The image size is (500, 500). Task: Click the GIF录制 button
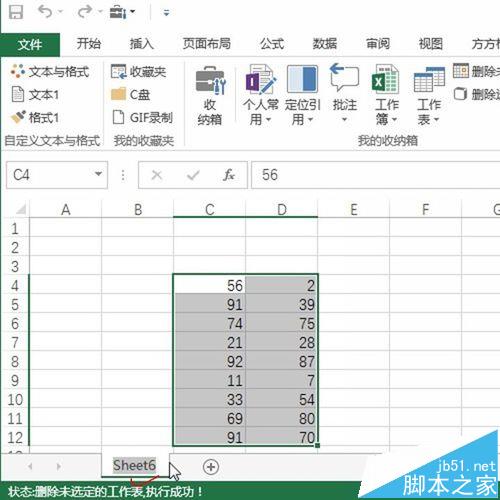pyautogui.click(x=142, y=117)
